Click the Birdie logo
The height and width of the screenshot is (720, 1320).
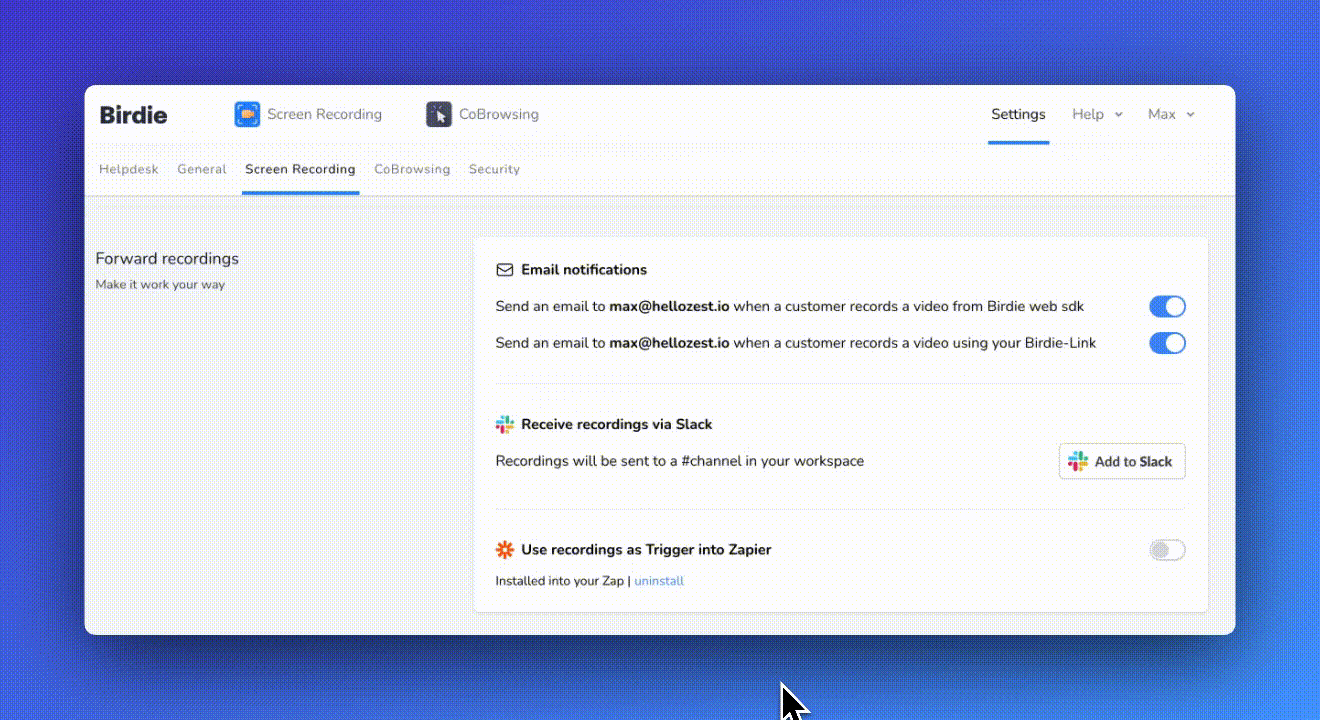click(133, 115)
